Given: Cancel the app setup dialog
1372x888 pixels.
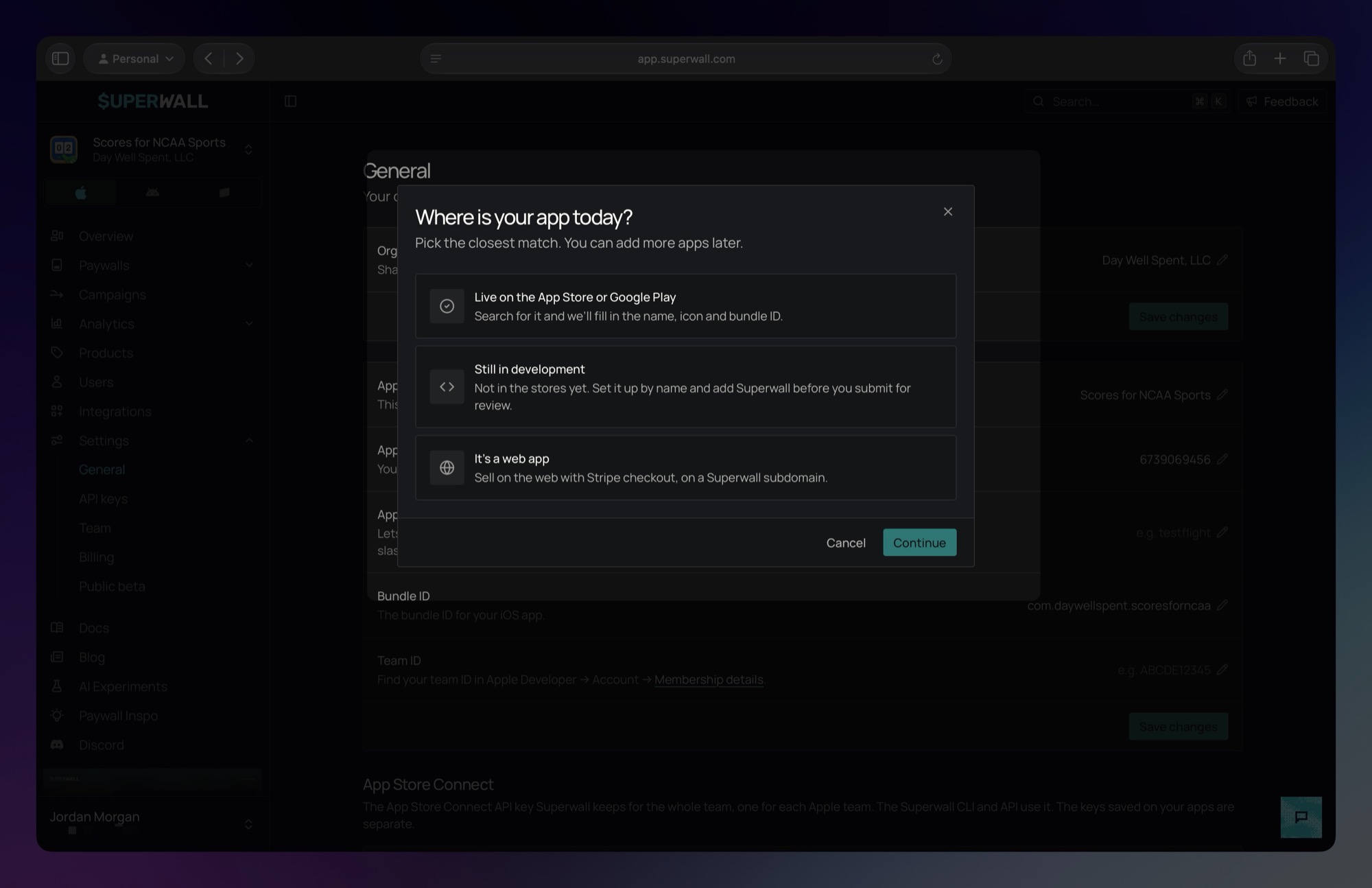Looking at the screenshot, I should pos(845,542).
